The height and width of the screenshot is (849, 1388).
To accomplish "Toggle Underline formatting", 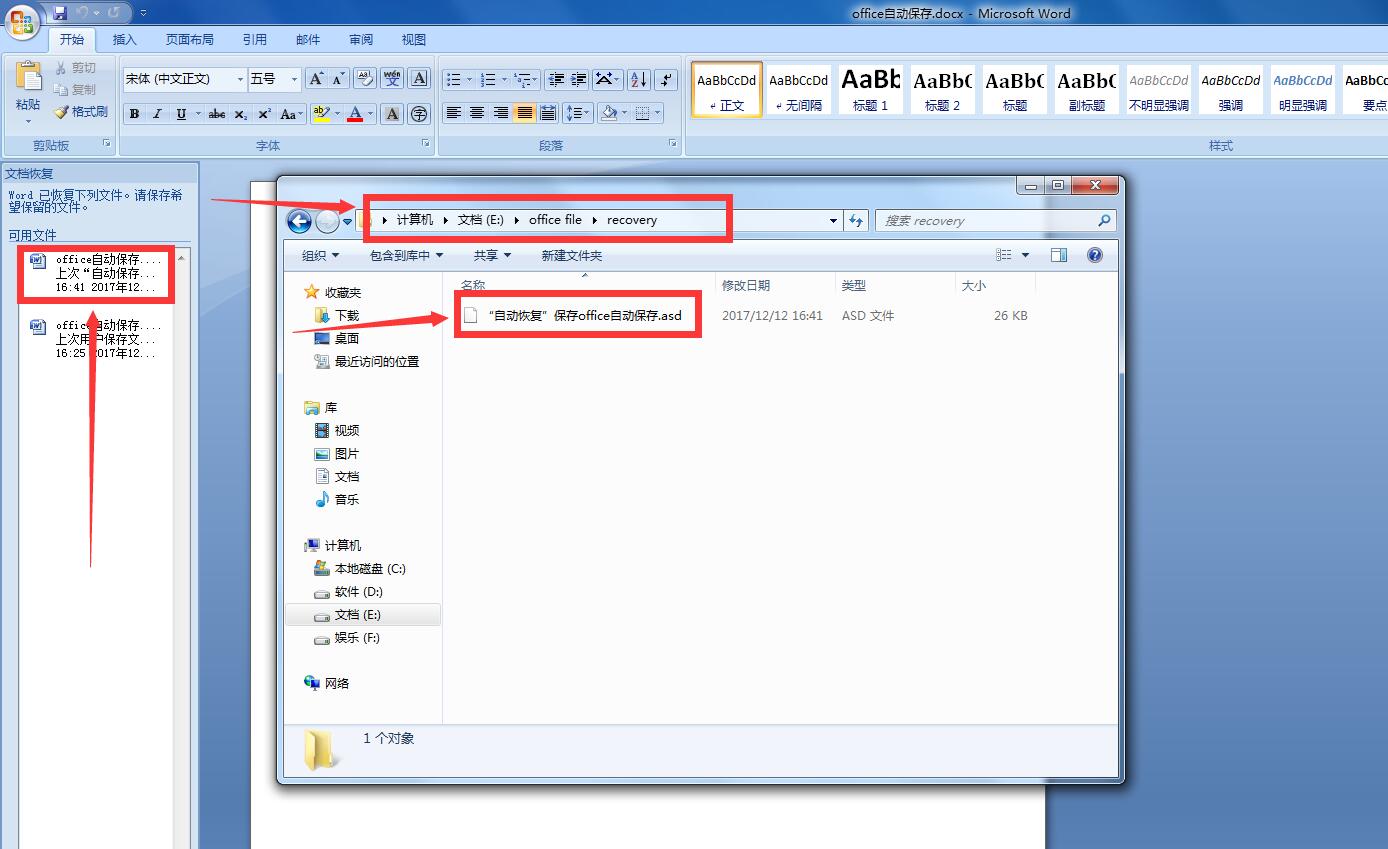I will click(181, 114).
